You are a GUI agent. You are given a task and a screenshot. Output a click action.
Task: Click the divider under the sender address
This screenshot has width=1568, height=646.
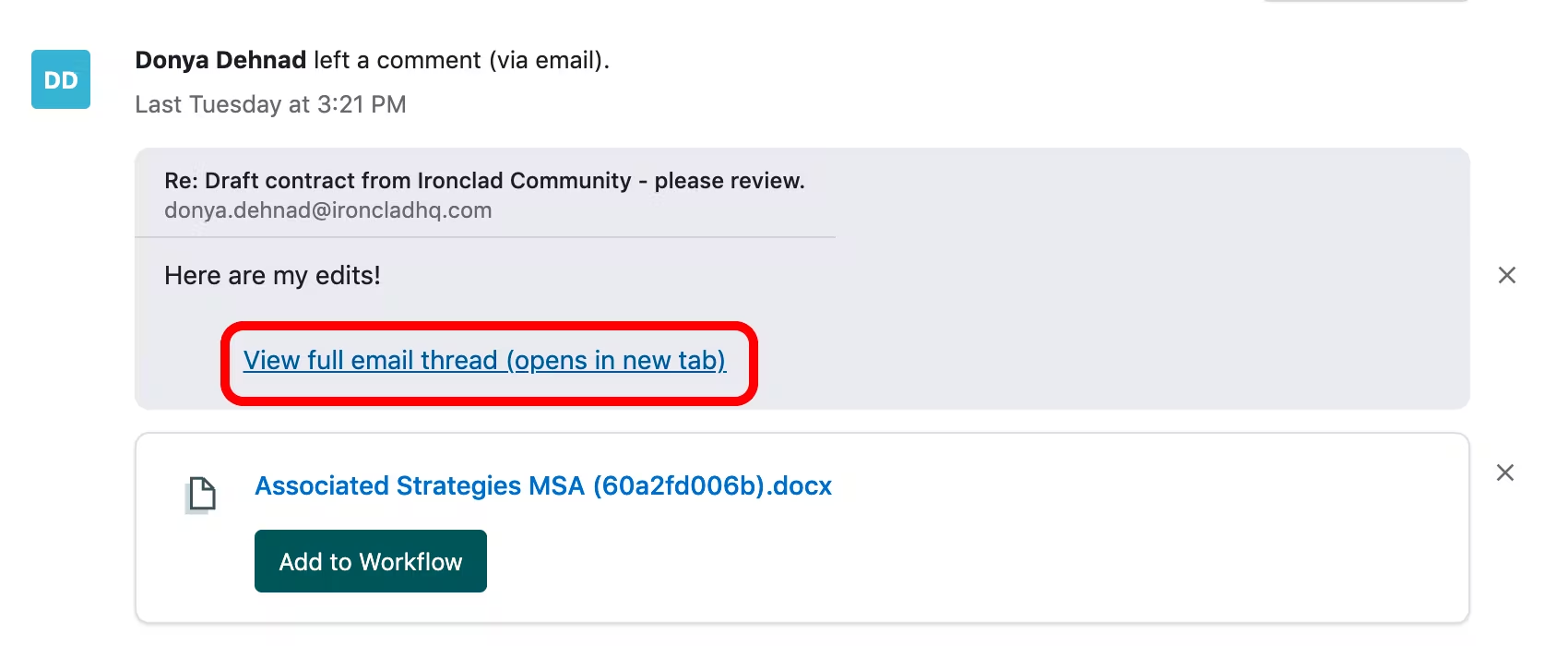tap(484, 237)
